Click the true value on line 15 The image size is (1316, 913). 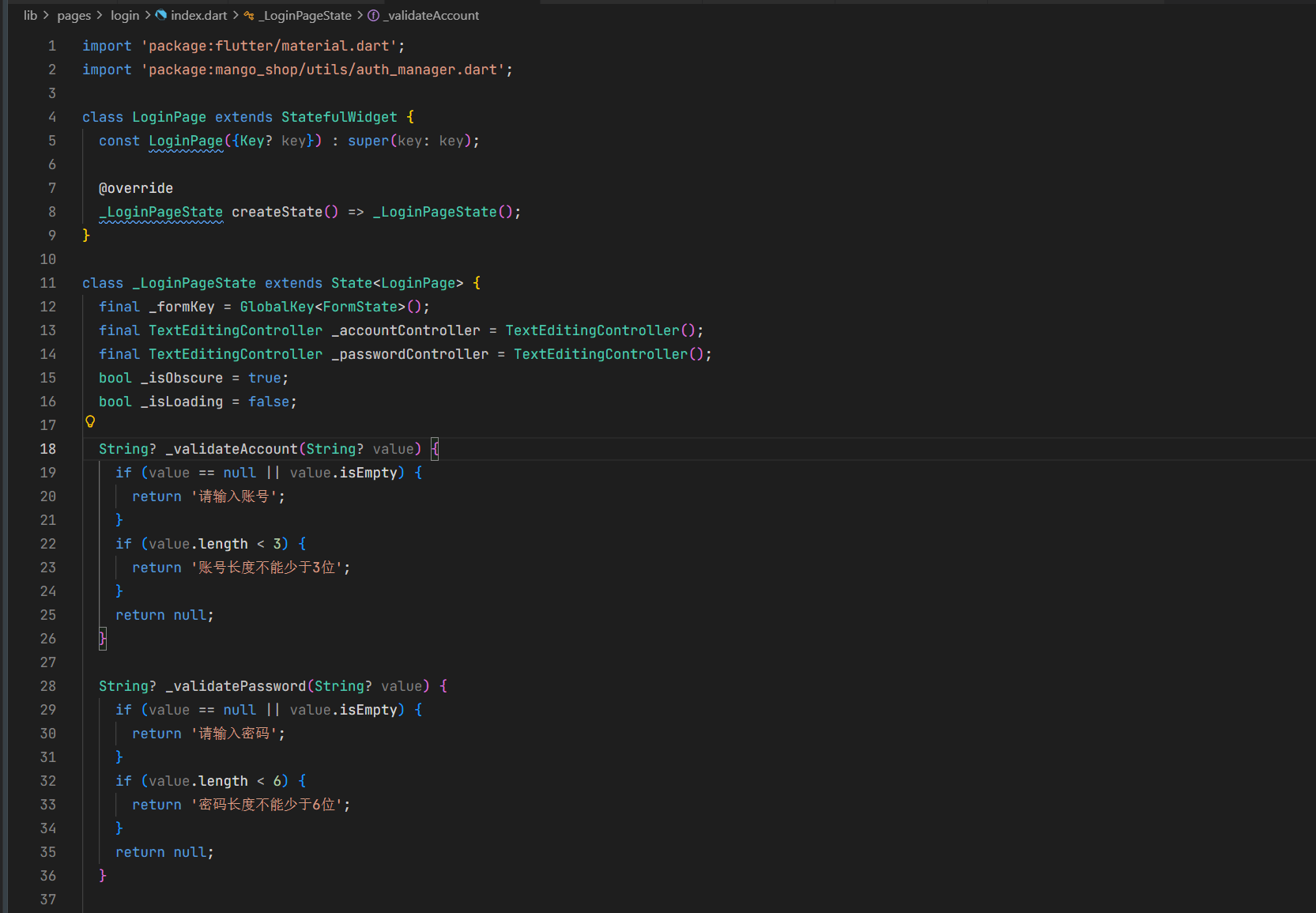265,378
